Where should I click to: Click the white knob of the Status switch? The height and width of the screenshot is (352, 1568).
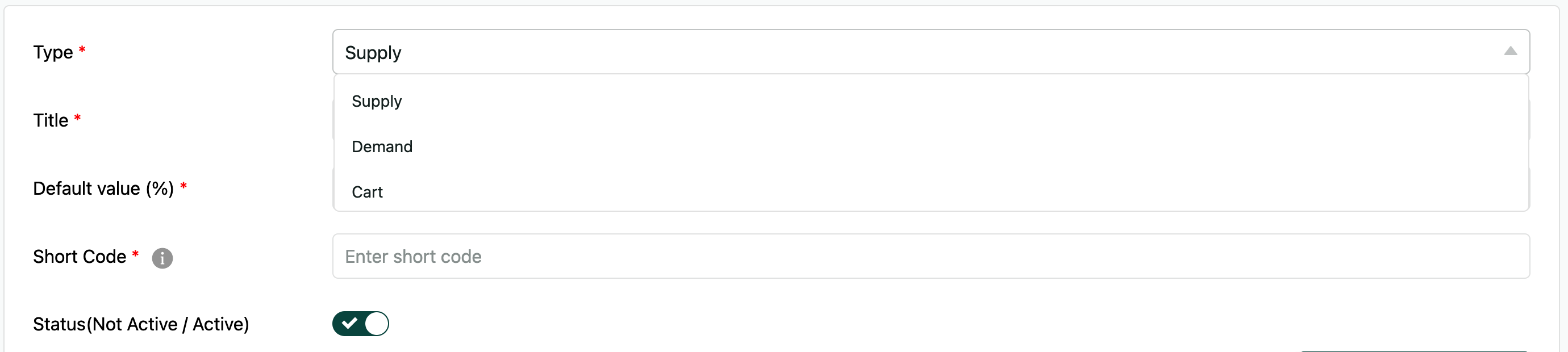(376, 324)
